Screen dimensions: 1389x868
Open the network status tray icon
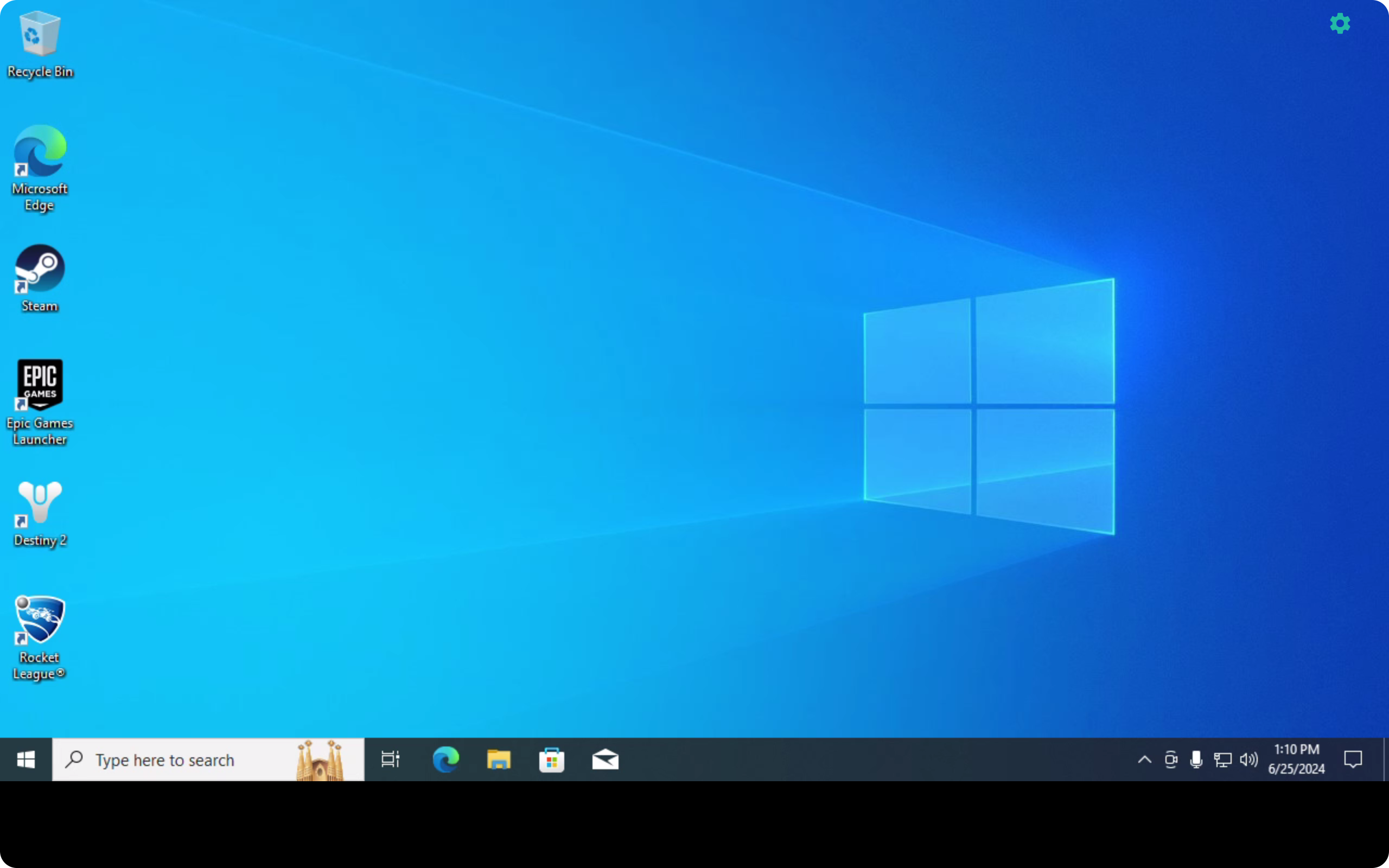pyautogui.click(x=1222, y=759)
